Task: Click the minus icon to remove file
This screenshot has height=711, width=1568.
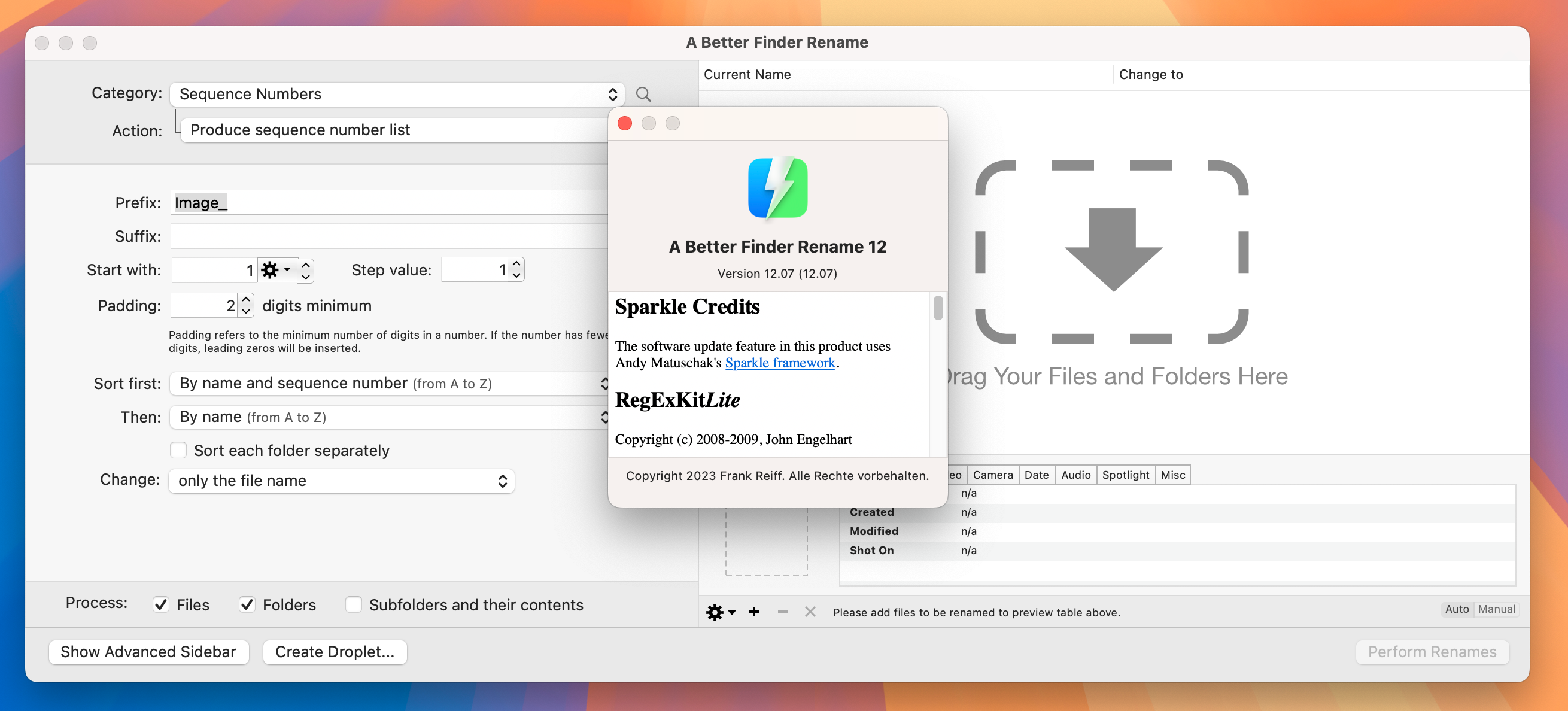Action: 782,612
